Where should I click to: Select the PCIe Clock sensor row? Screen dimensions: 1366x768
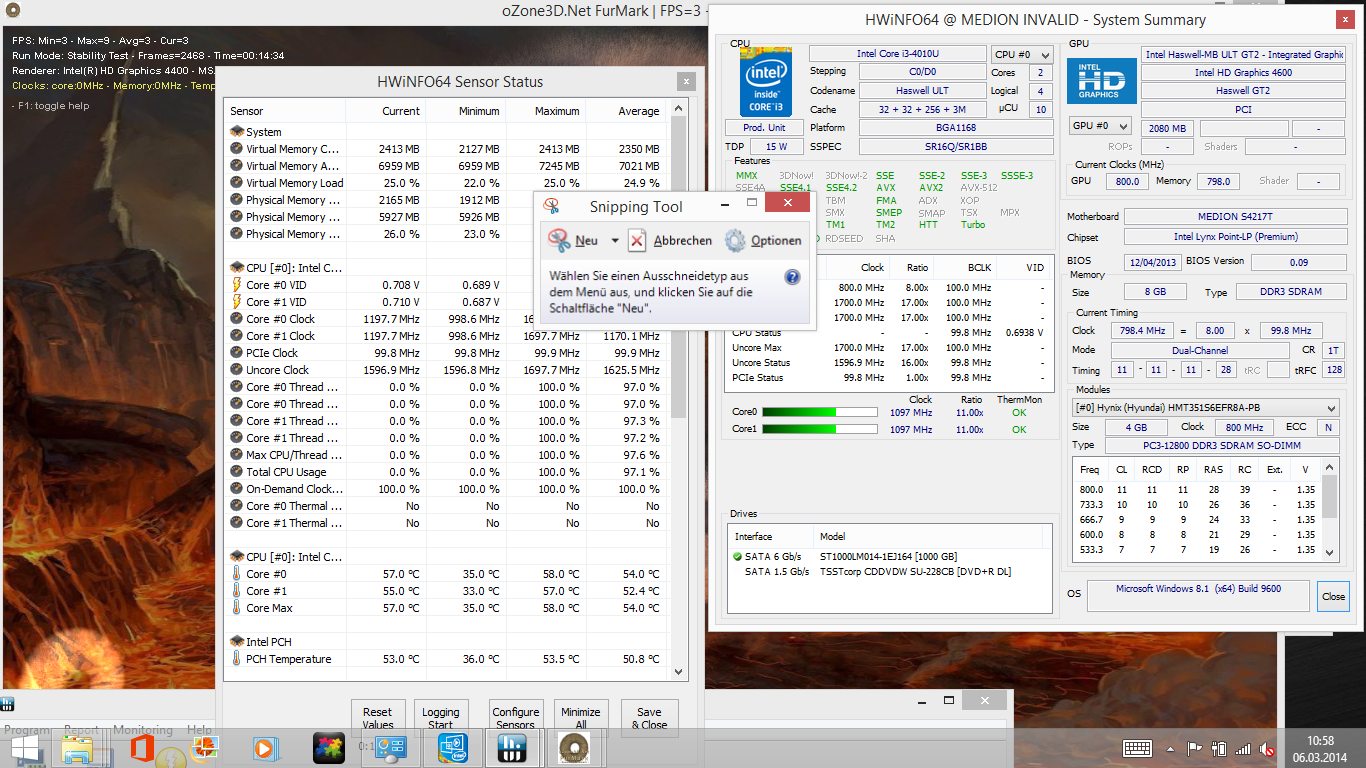pyautogui.click(x=445, y=353)
